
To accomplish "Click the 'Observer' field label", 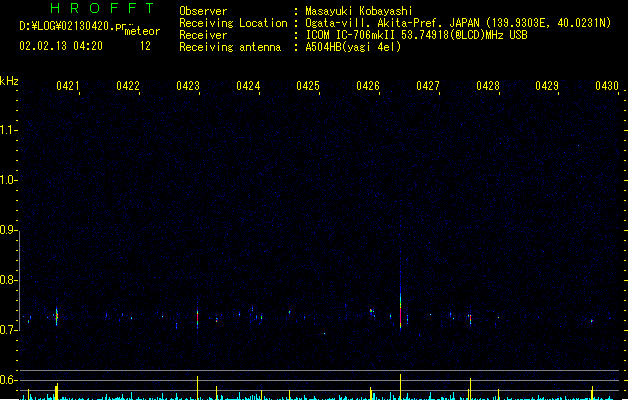I will [x=203, y=11].
